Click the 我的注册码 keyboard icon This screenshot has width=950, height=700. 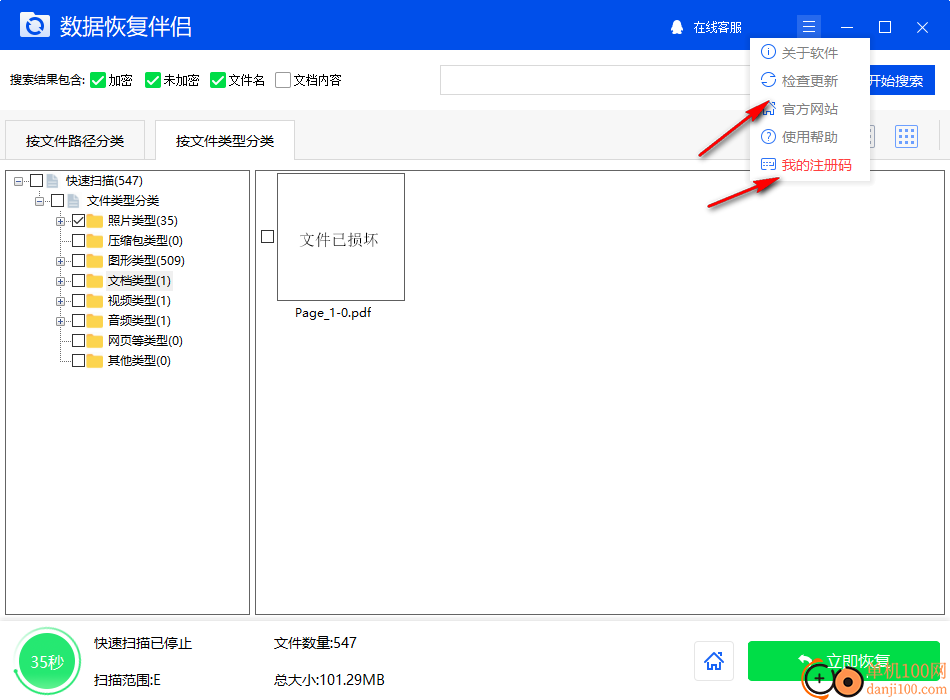coord(768,164)
